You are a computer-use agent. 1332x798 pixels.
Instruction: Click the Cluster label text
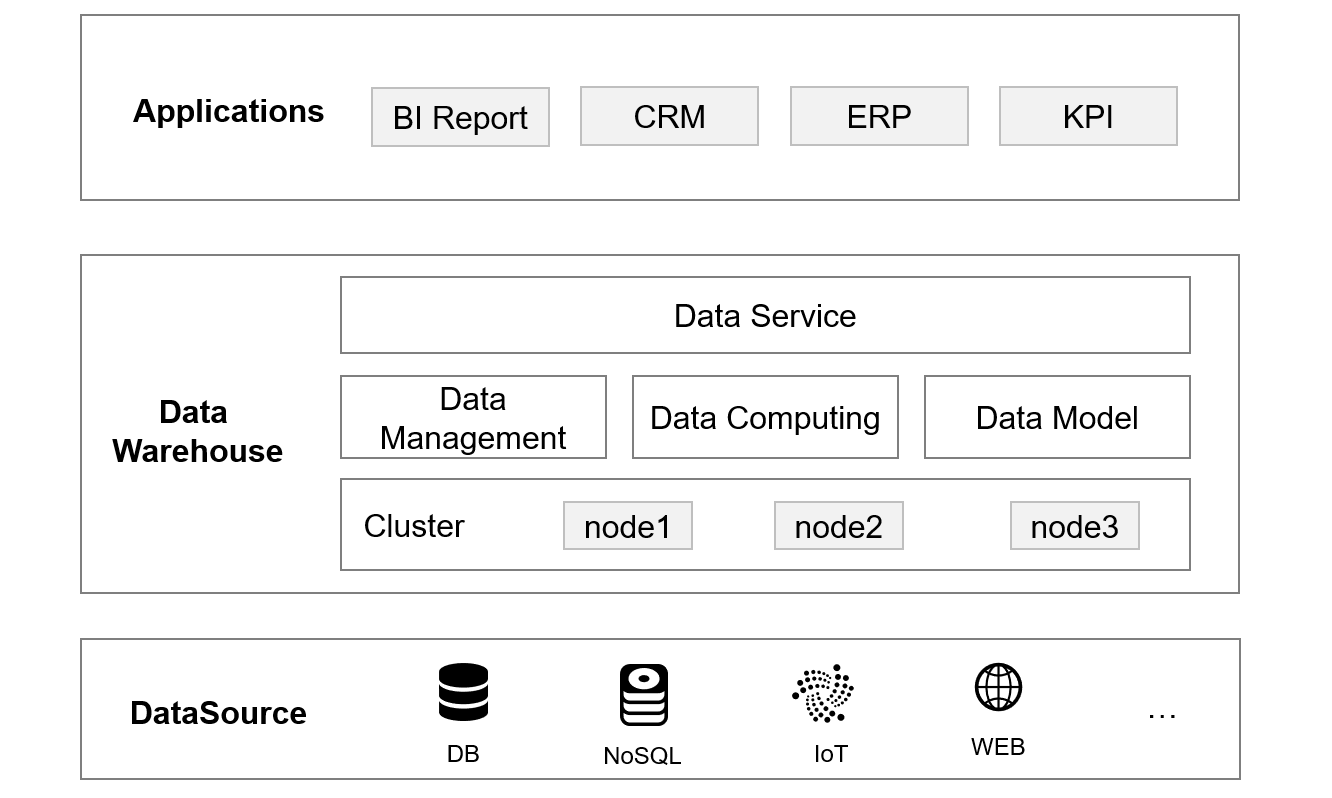point(414,526)
